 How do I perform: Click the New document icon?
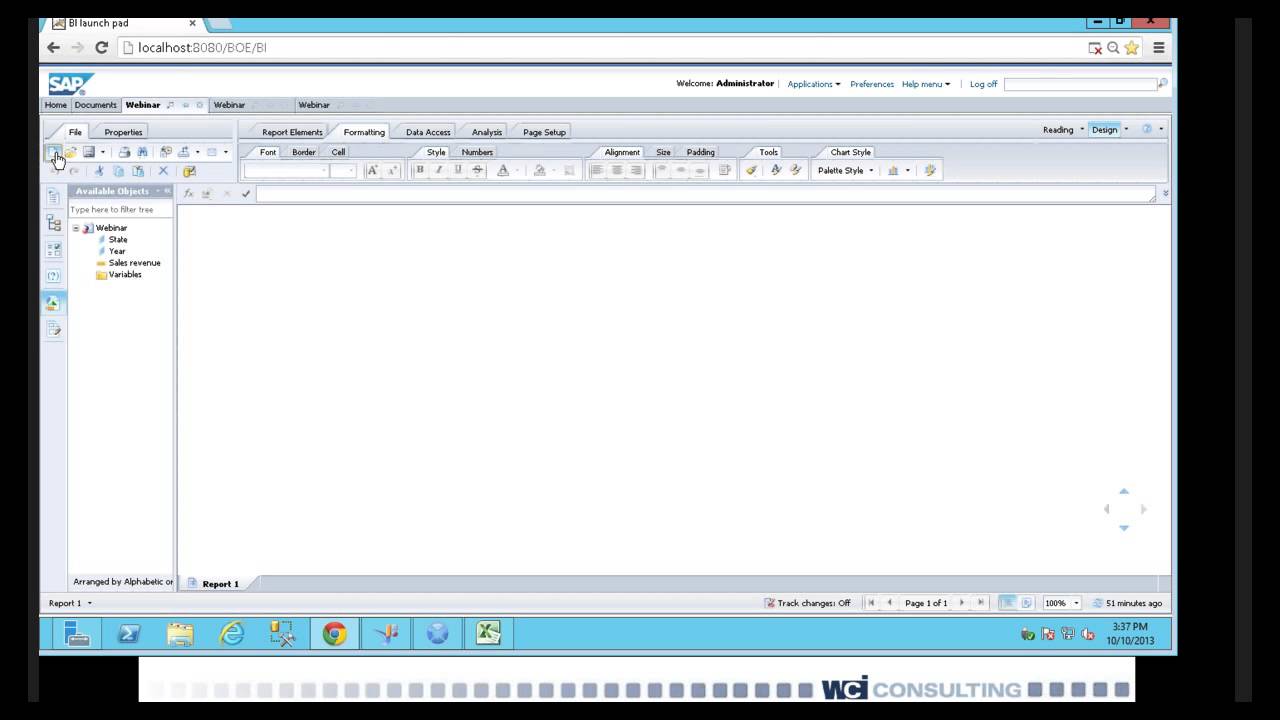click(52, 152)
